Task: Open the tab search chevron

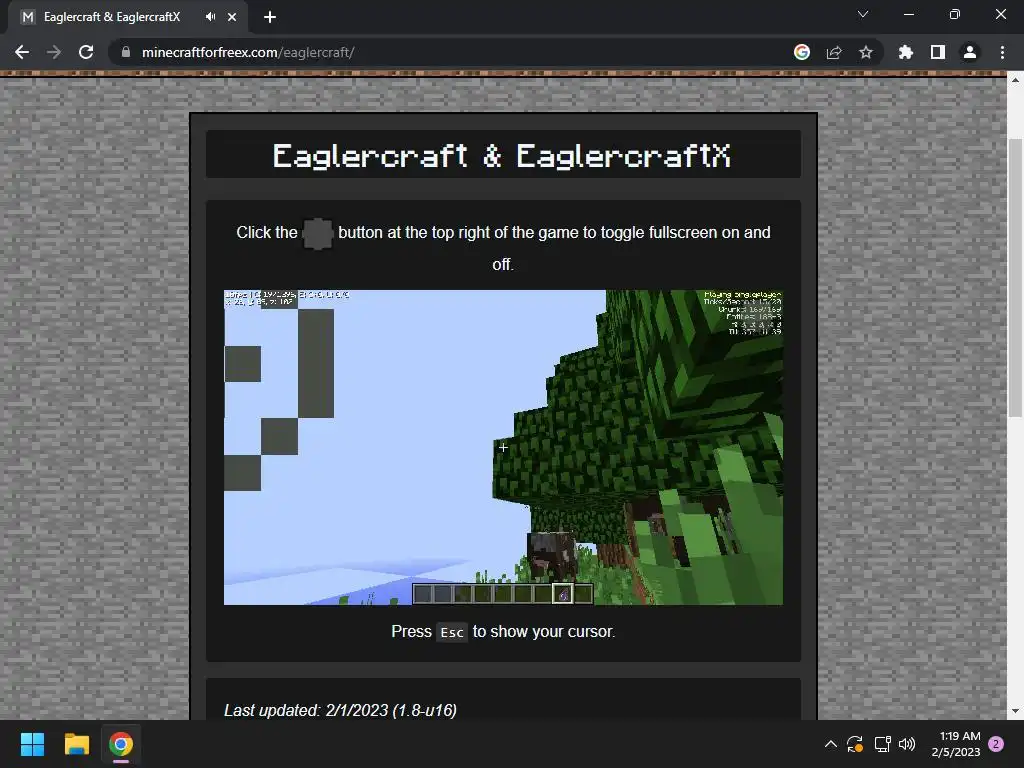Action: coord(863,14)
